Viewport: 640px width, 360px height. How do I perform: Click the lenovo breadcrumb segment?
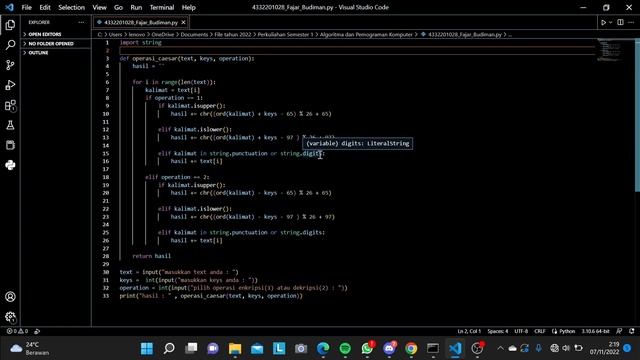(x=137, y=35)
